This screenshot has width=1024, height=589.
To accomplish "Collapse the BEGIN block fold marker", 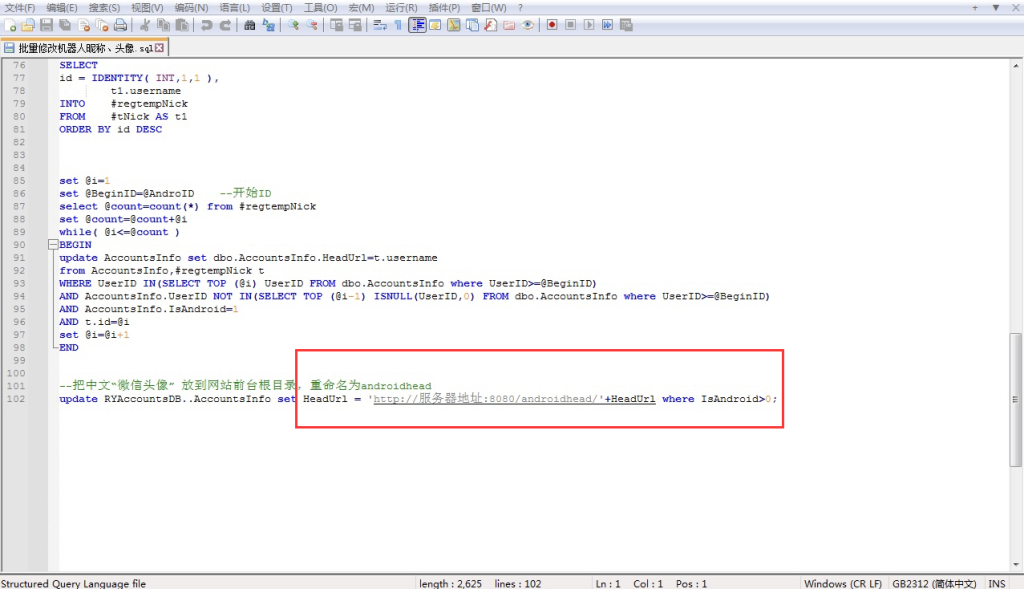I will pos(52,245).
